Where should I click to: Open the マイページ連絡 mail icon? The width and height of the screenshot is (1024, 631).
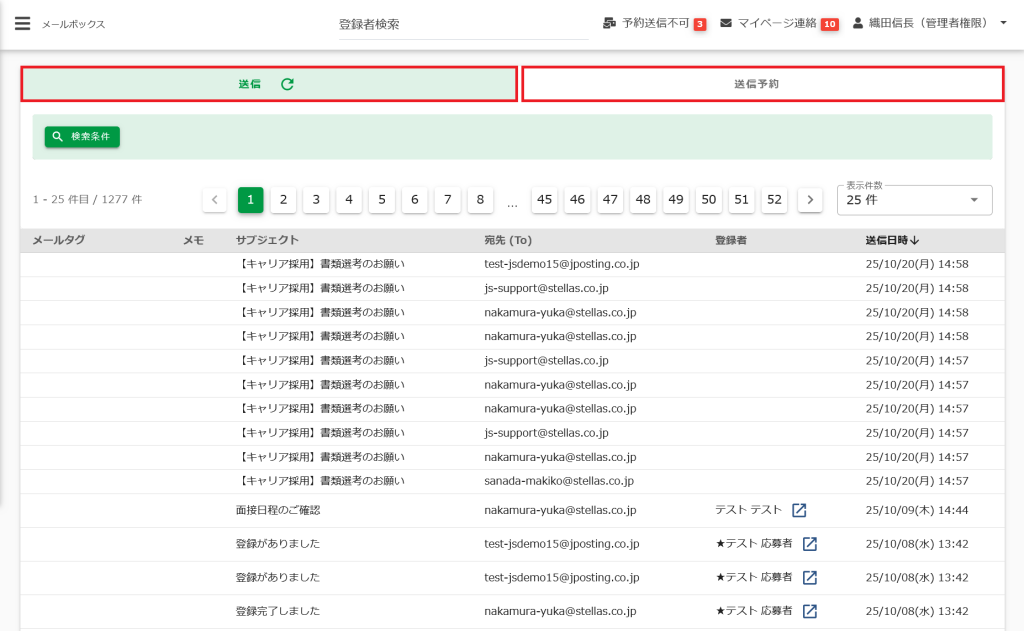726,23
